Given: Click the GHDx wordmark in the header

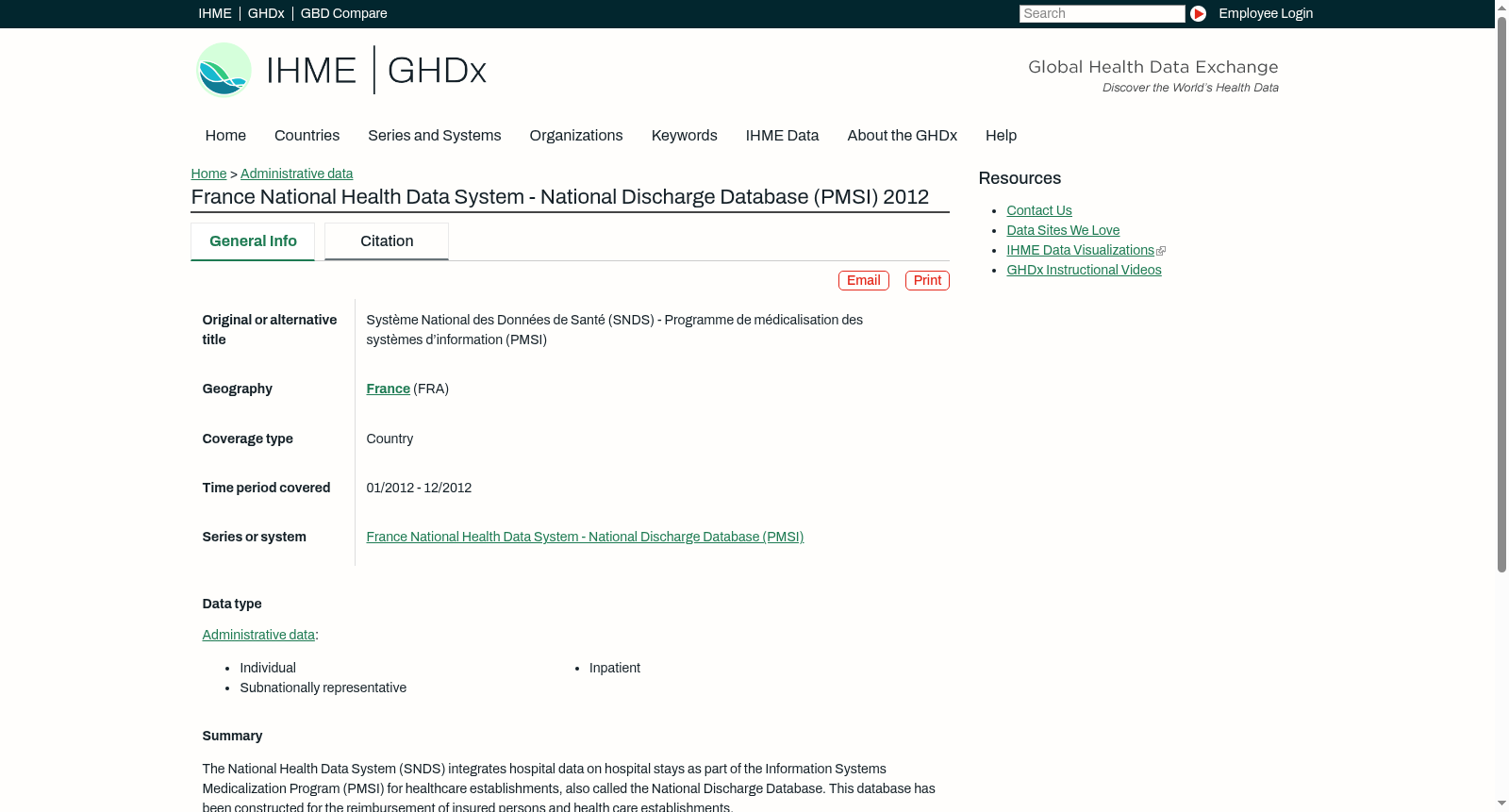Looking at the screenshot, I should tap(437, 71).
